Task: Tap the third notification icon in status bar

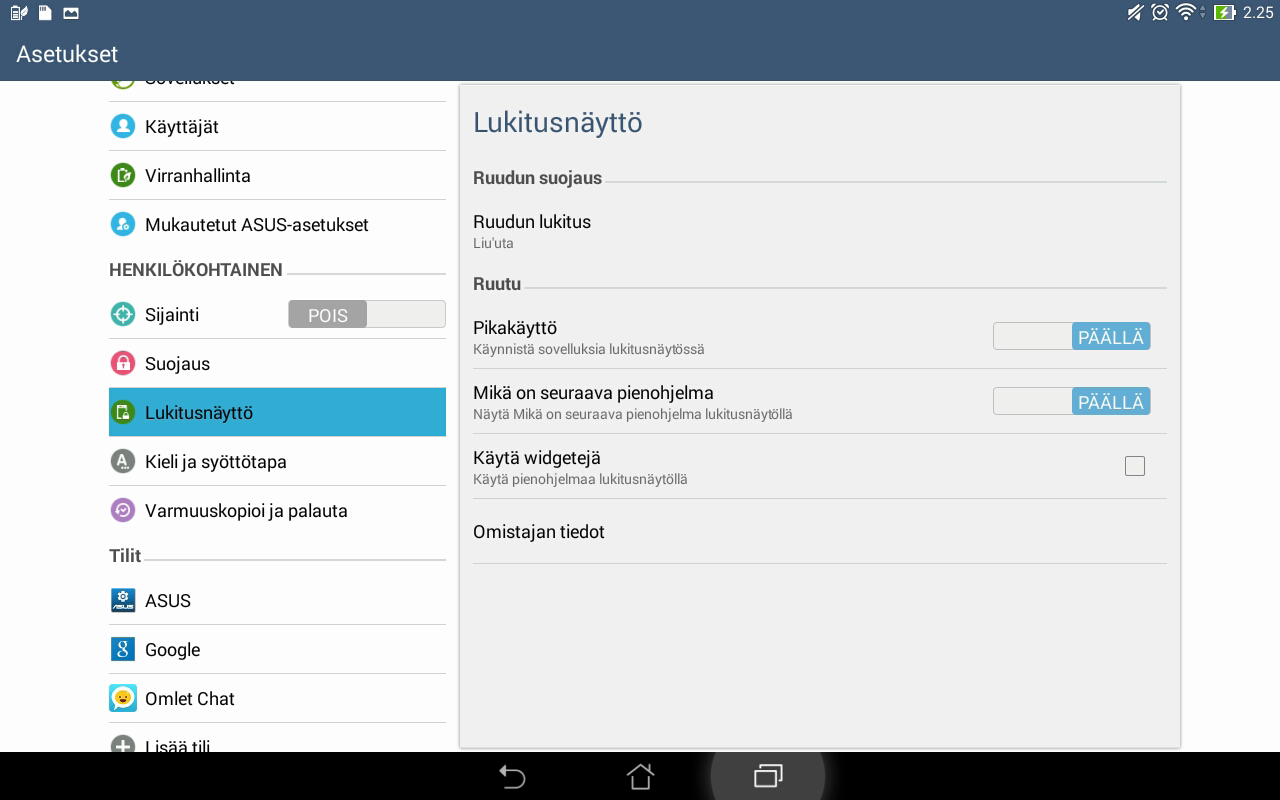Action: [x=71, y=13]
